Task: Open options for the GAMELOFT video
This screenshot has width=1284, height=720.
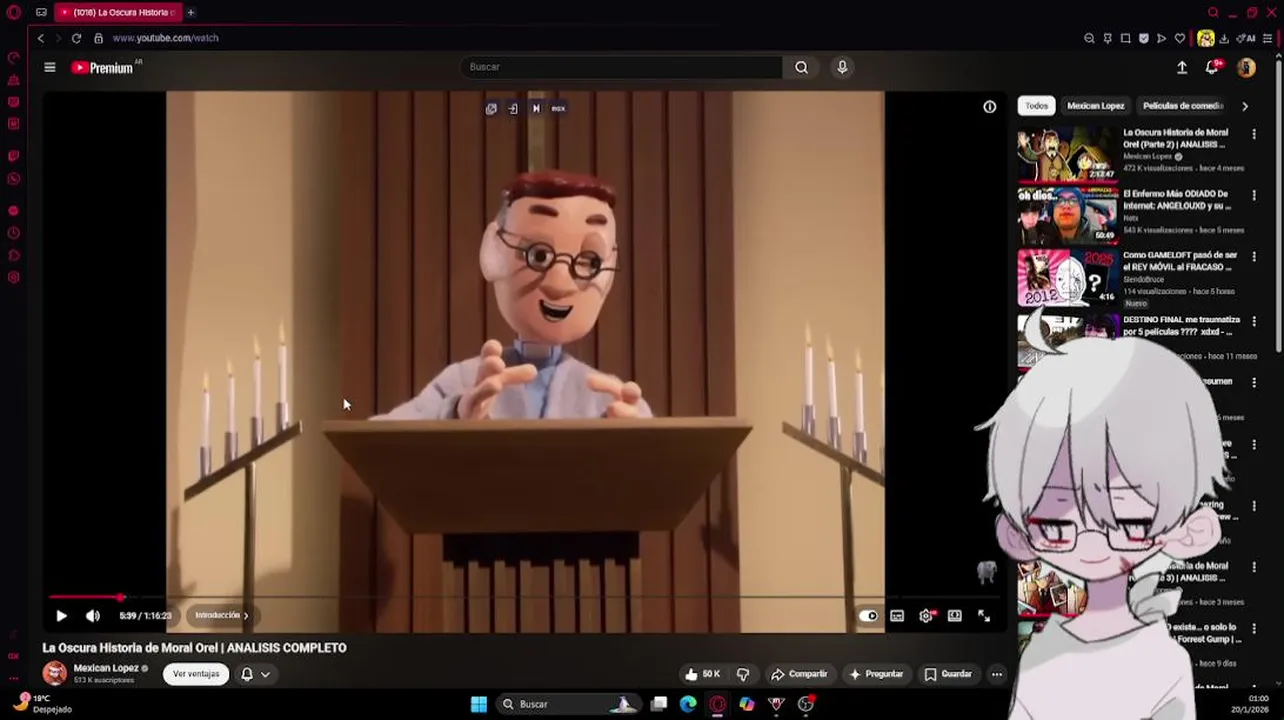Action: [x=1254, y=257]
